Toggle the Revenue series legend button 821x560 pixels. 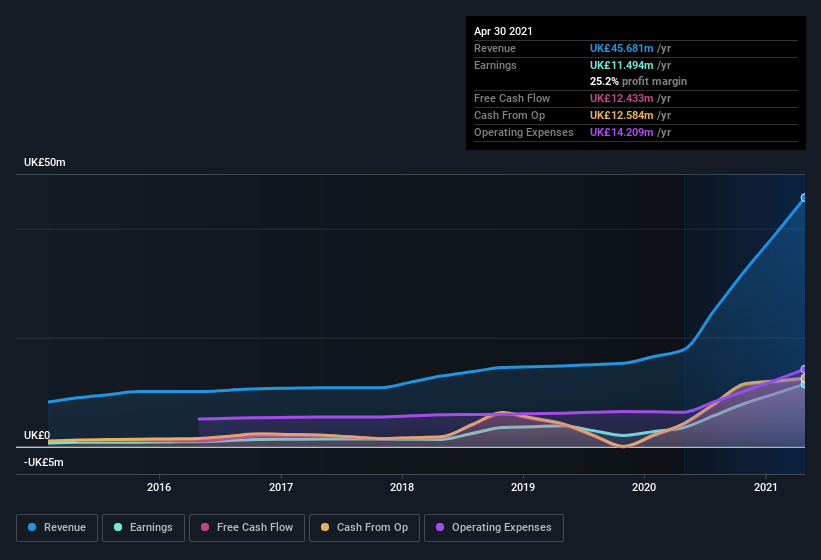coord(57,528)
